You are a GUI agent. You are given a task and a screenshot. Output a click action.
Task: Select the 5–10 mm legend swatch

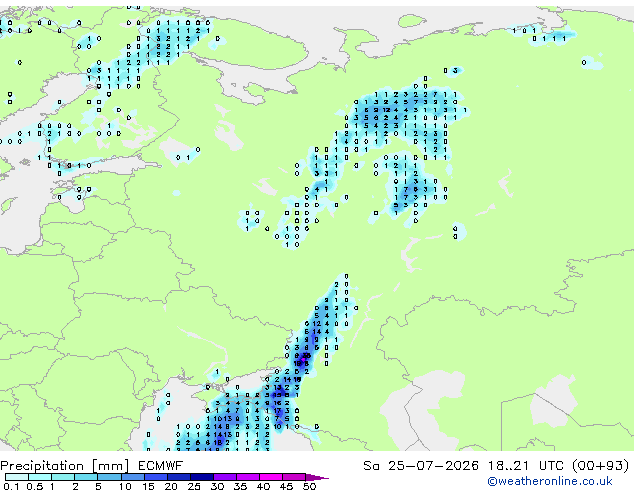click(109, 477)
